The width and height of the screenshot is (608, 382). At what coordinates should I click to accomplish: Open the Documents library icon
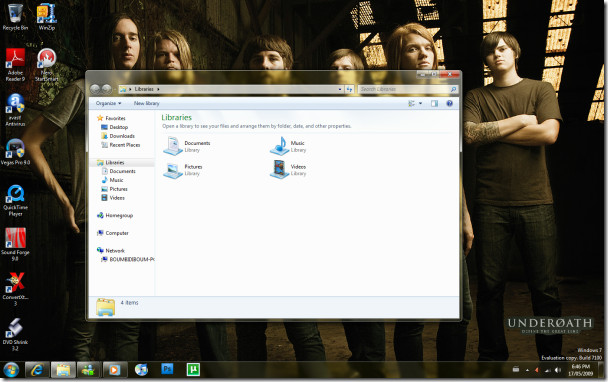pyautogui.click(x=173, y=146)
